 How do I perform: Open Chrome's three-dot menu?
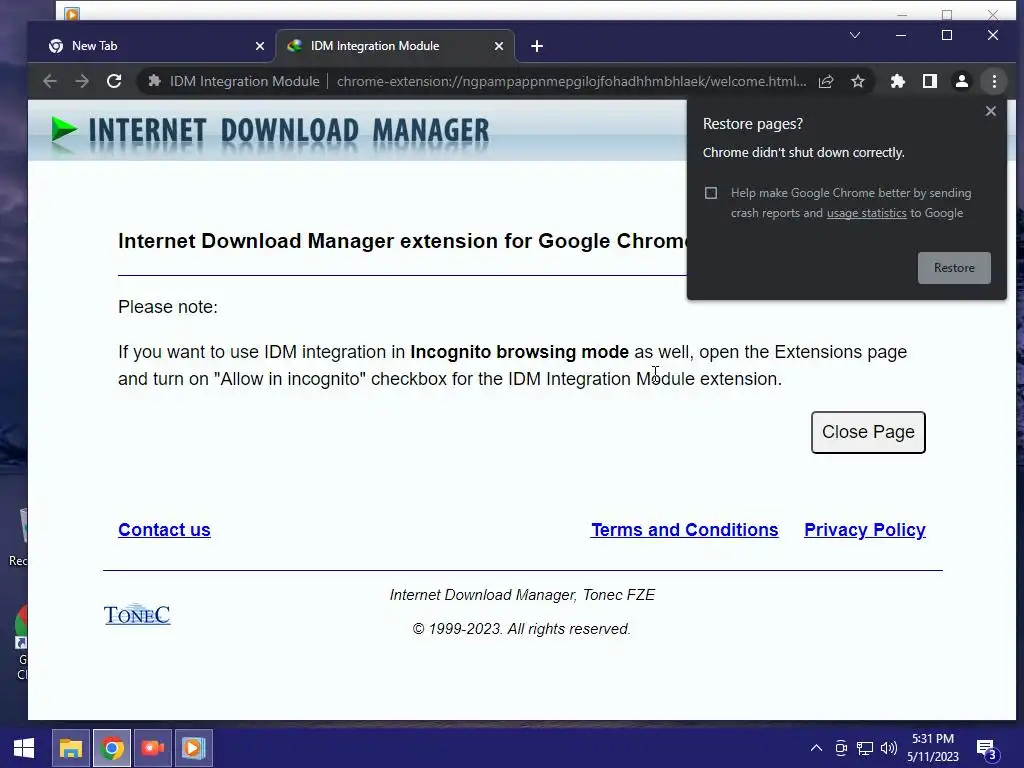pyautogui.click(x=994, y=81)
